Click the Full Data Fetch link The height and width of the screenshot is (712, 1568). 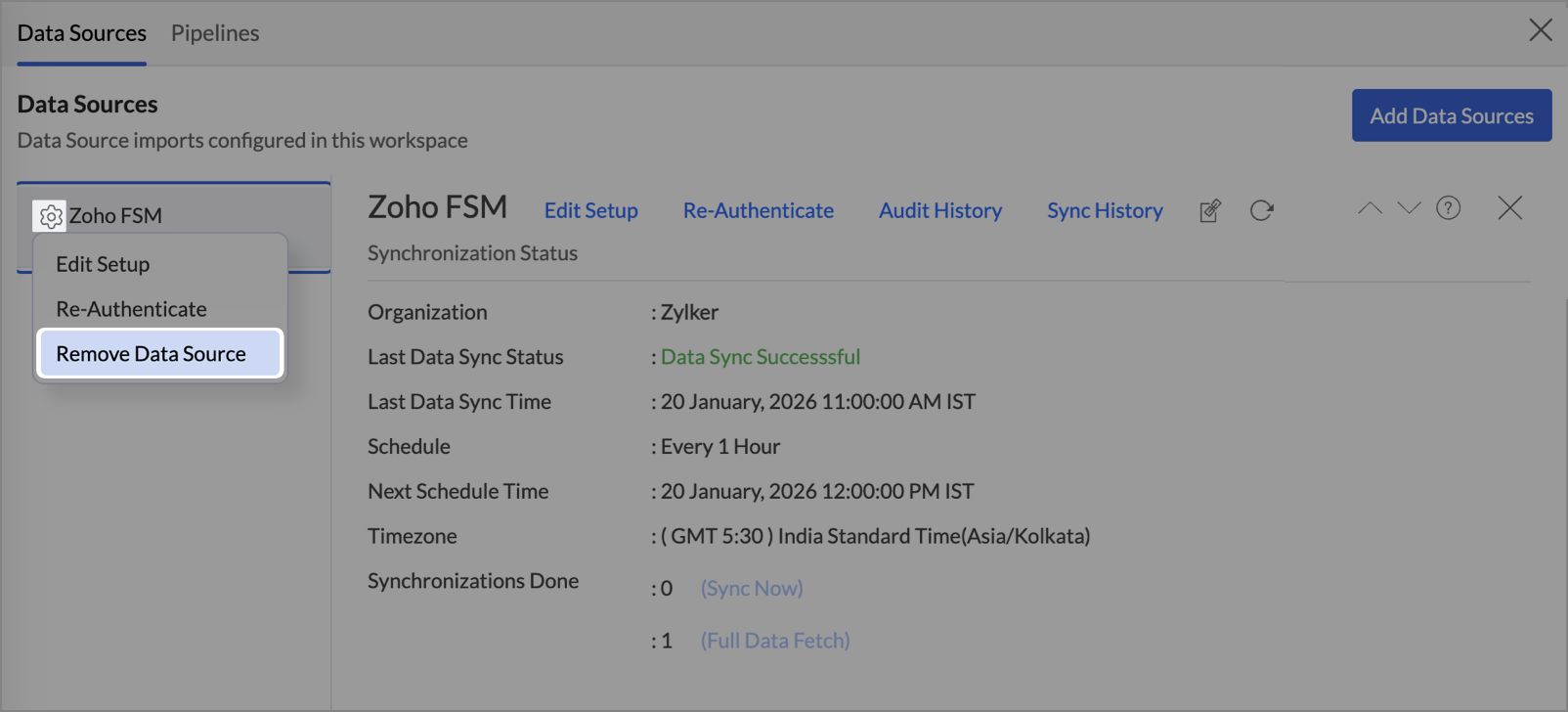pos(775,641)
